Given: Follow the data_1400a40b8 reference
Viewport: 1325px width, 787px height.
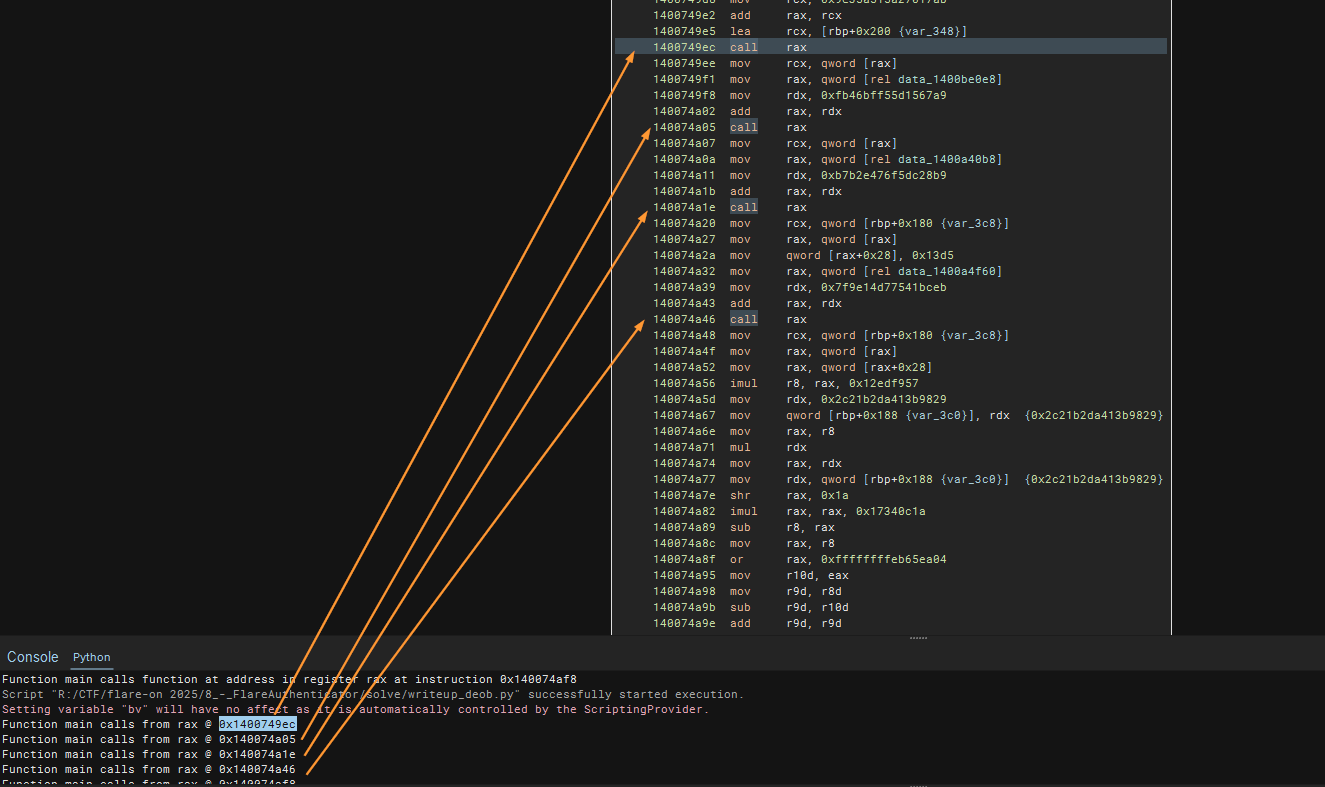Looking at the screenshot, I should 946,159.
